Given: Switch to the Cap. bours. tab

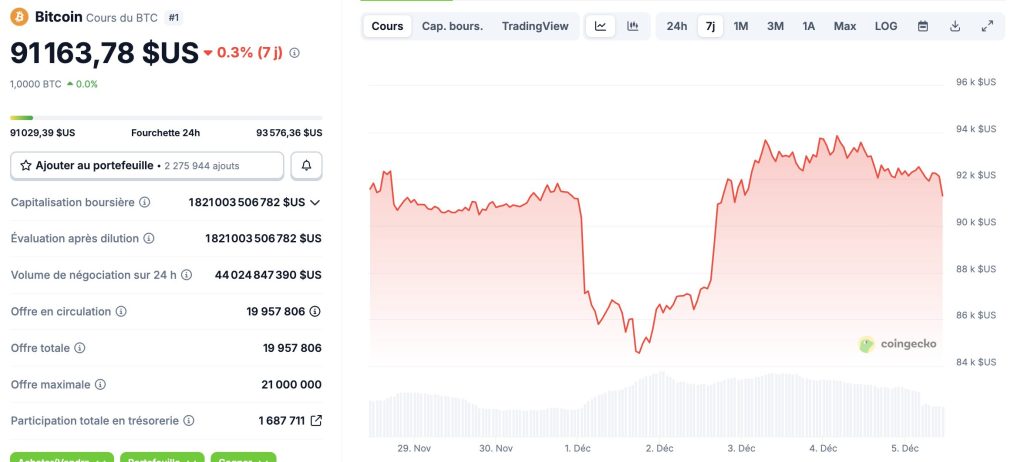Looking at the screenshot, I should click(x=452, y=26).
